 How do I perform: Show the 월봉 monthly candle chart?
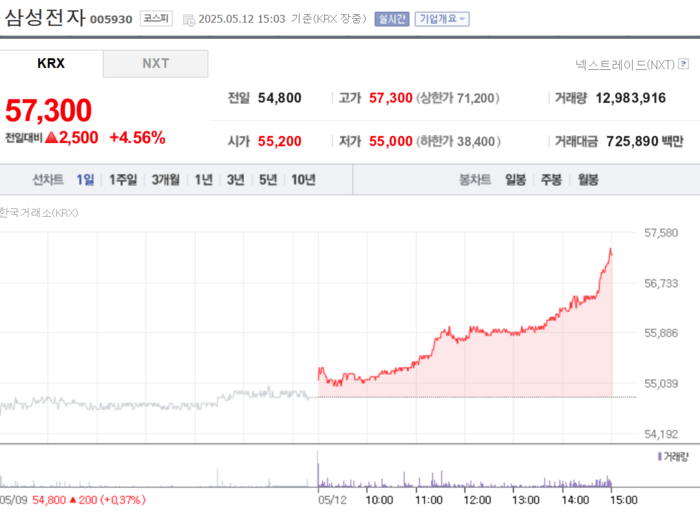point(588,180)
